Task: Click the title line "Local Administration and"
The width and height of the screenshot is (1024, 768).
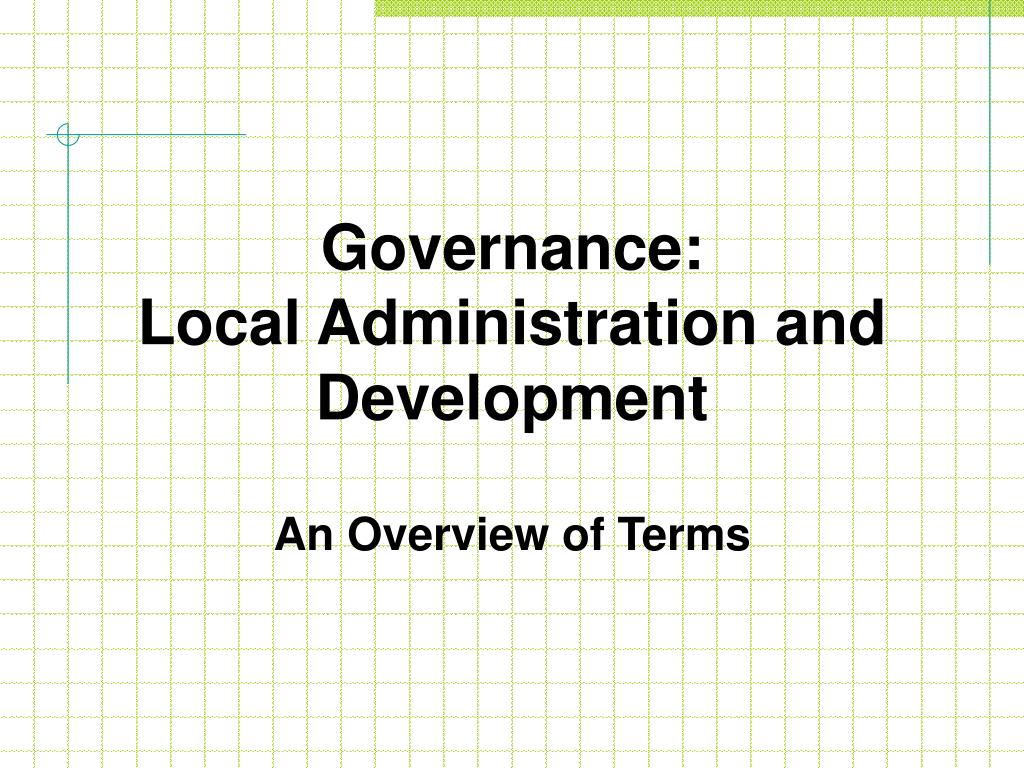Action: click(512, 323)
